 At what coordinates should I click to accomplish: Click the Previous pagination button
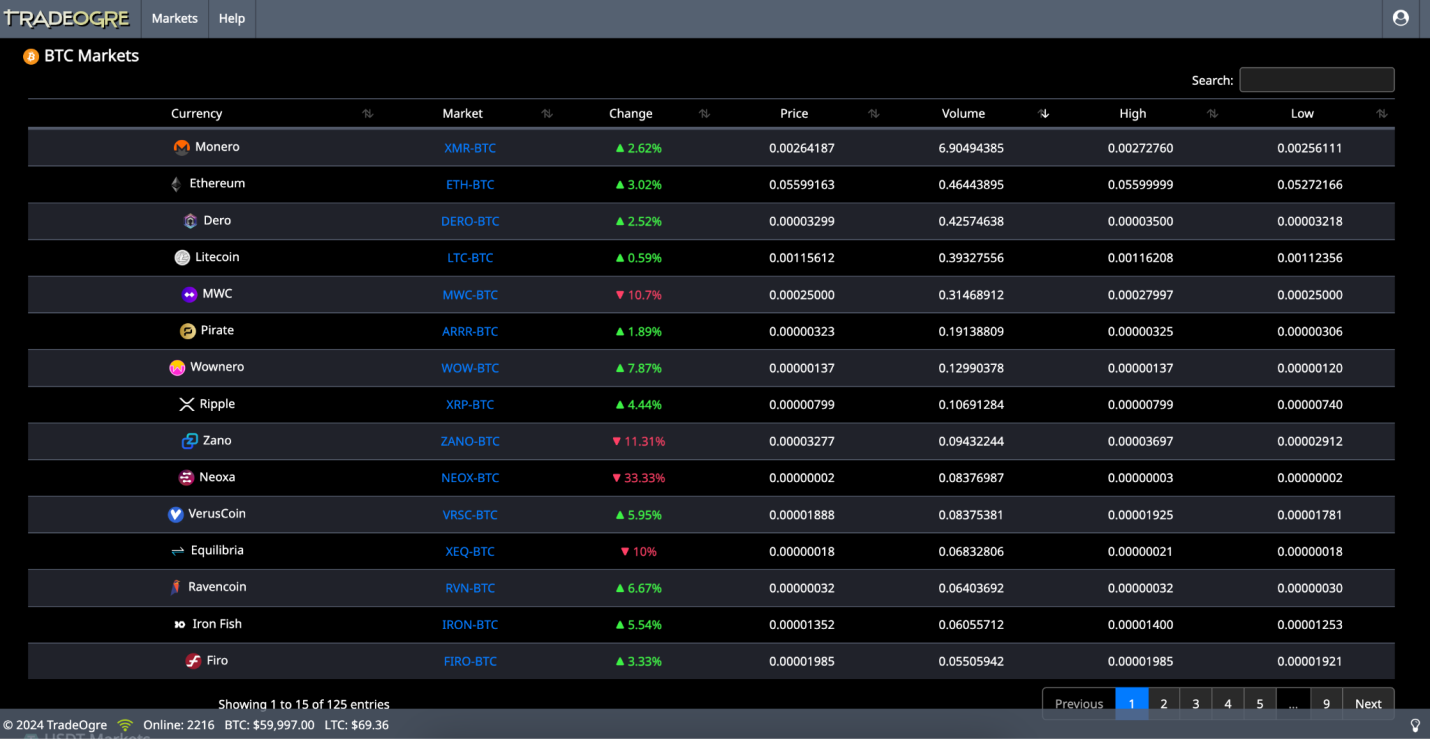tap(1079, 704)
